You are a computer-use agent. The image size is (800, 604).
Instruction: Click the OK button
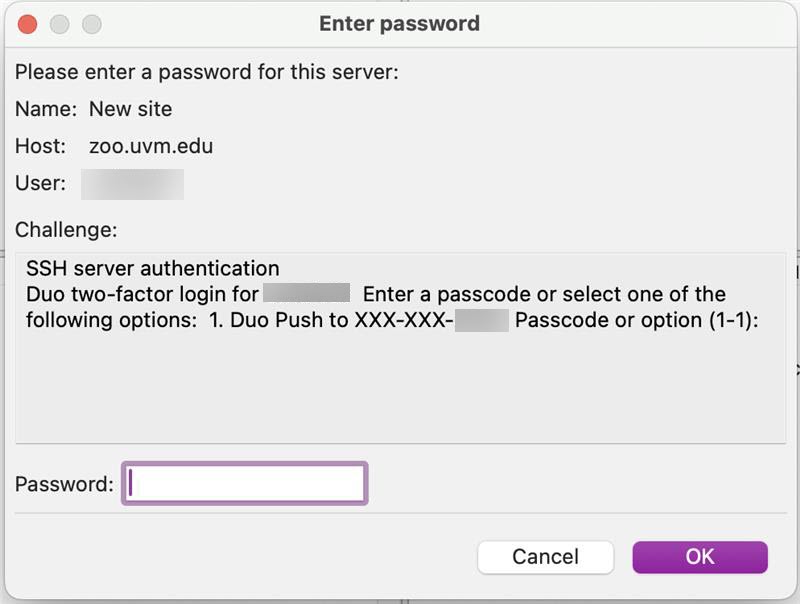pyautogui.click(x=700, y=557)
